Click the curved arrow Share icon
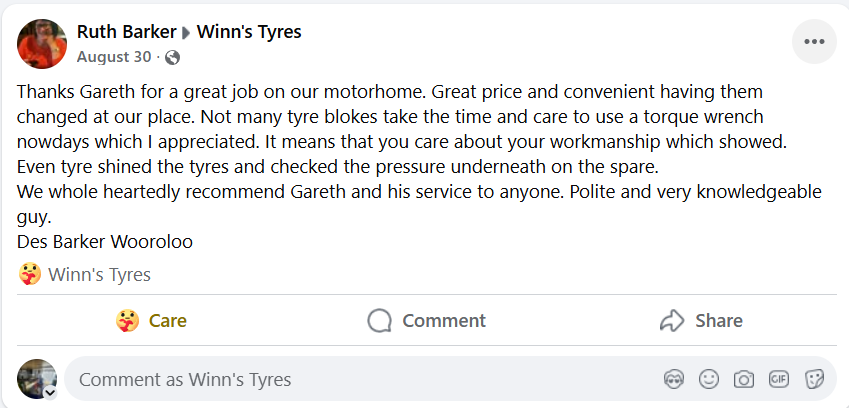 [x=671, y=321]
